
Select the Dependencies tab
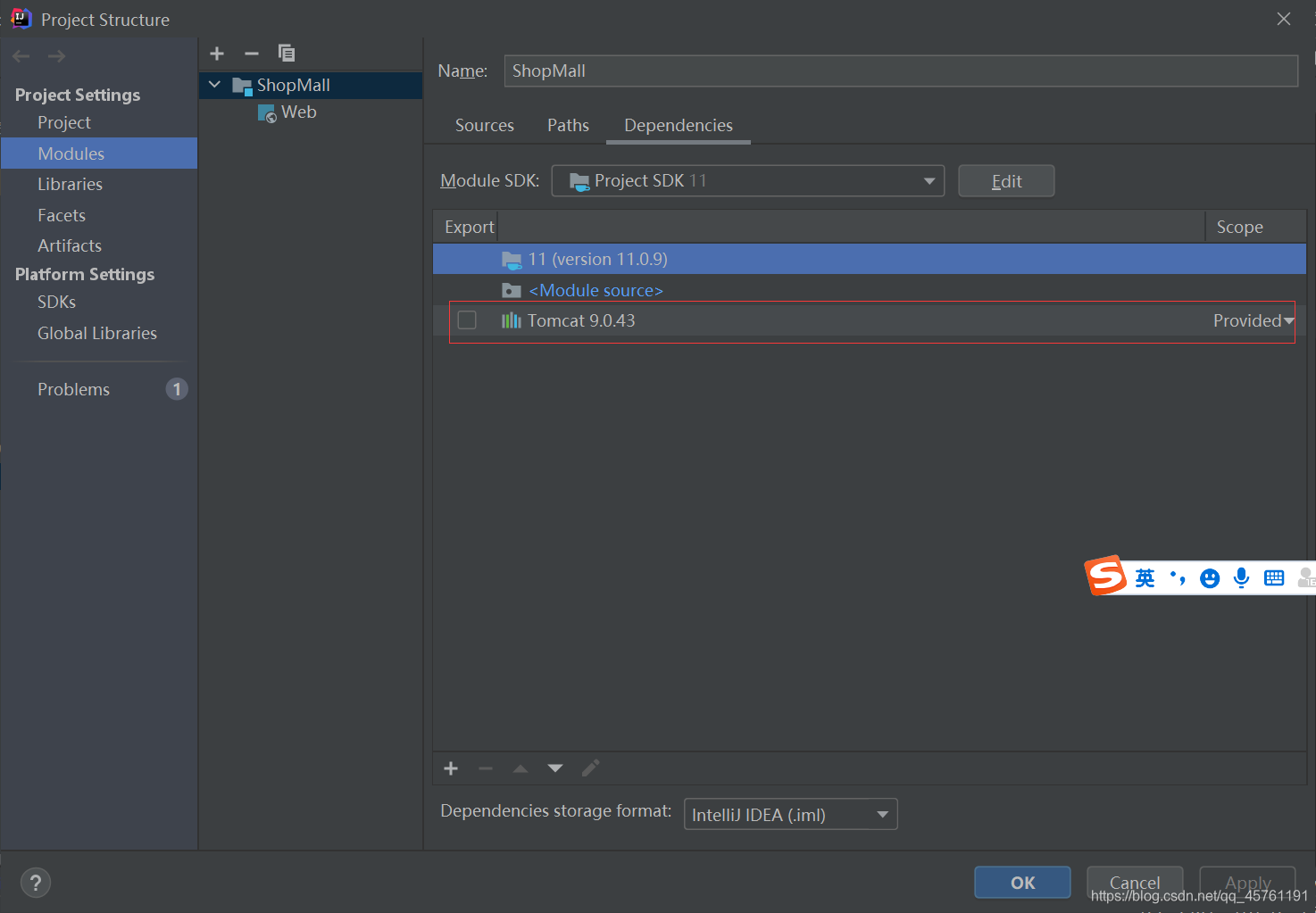tap(679, 125)
